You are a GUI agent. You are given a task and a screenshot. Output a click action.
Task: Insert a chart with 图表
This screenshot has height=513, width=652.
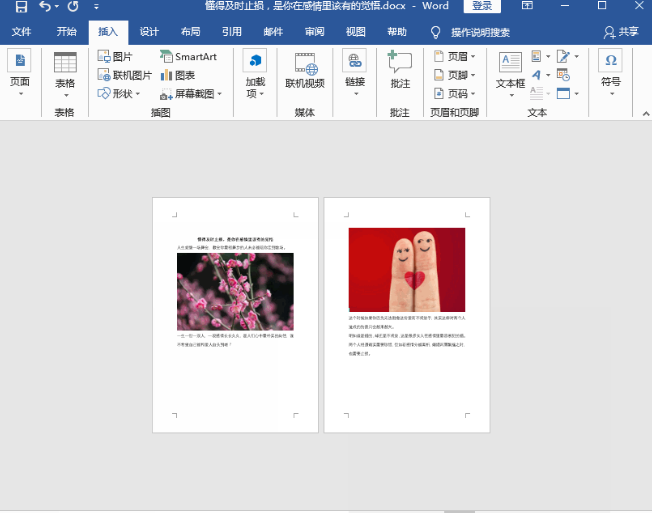[178, 75]
